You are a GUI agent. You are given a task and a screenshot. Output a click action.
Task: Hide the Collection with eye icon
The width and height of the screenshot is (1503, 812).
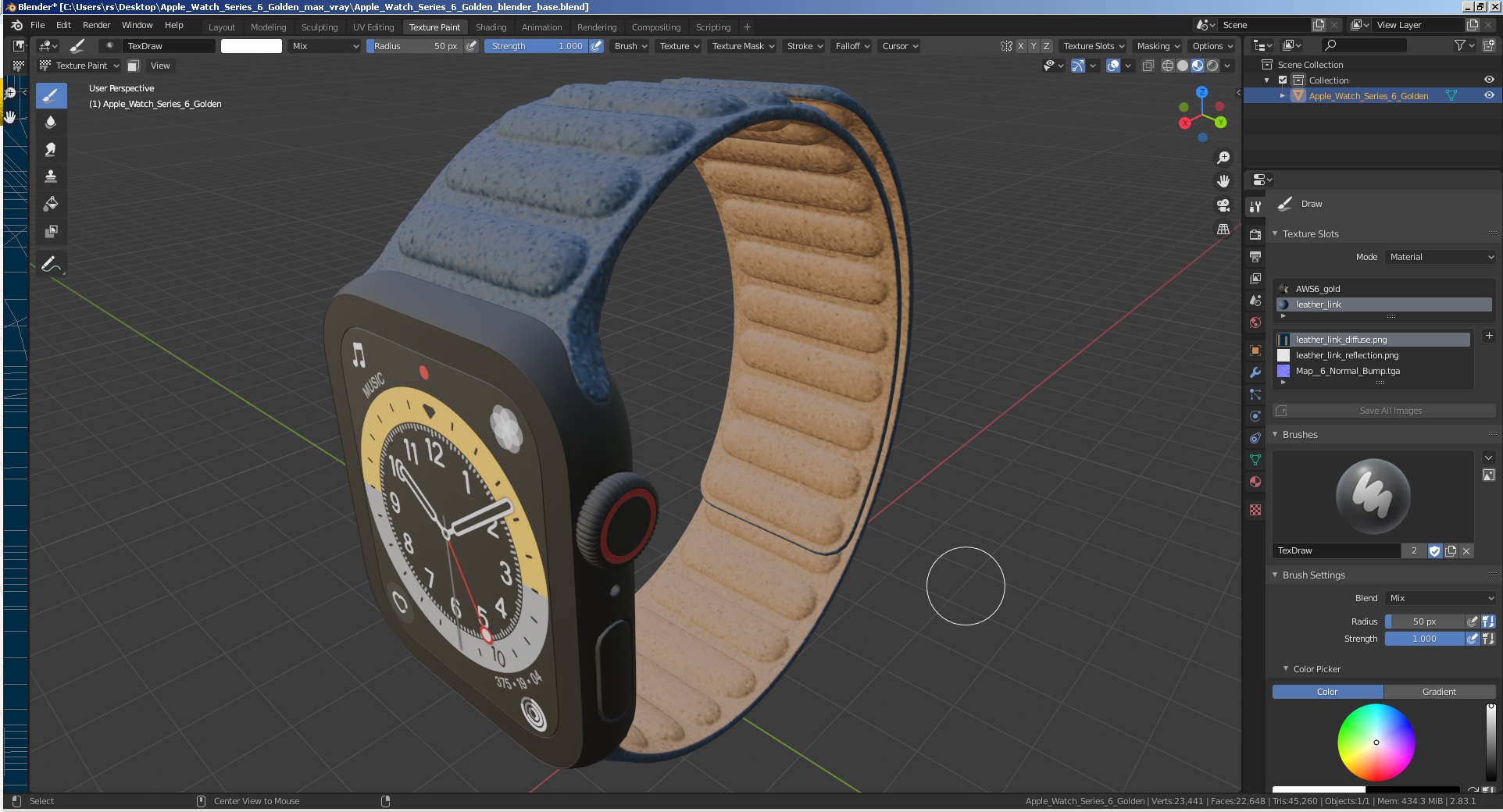[x=1489, y=80]
